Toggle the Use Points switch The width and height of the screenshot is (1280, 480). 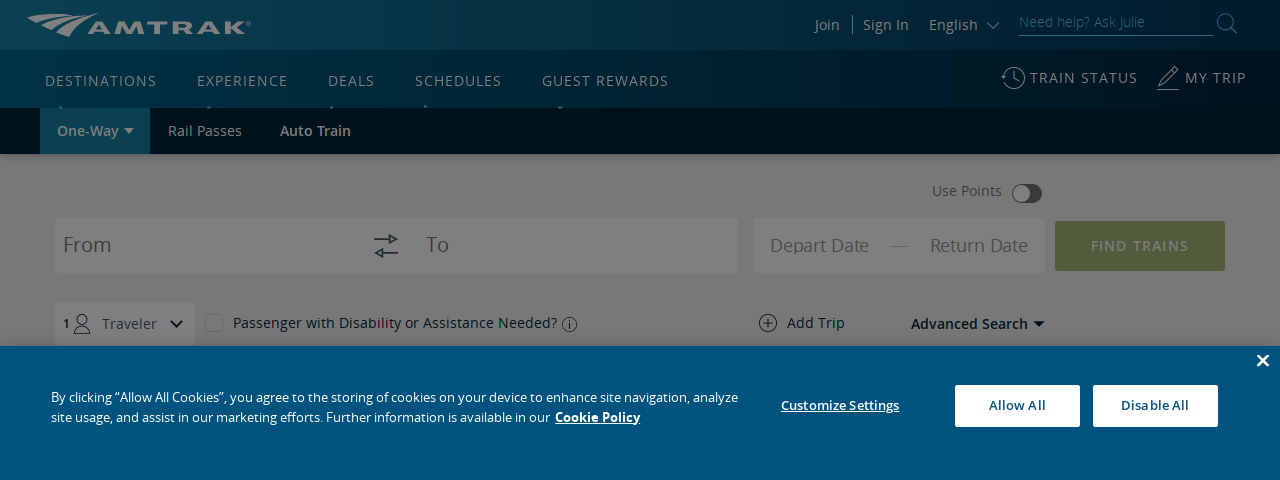point(1027,193)
